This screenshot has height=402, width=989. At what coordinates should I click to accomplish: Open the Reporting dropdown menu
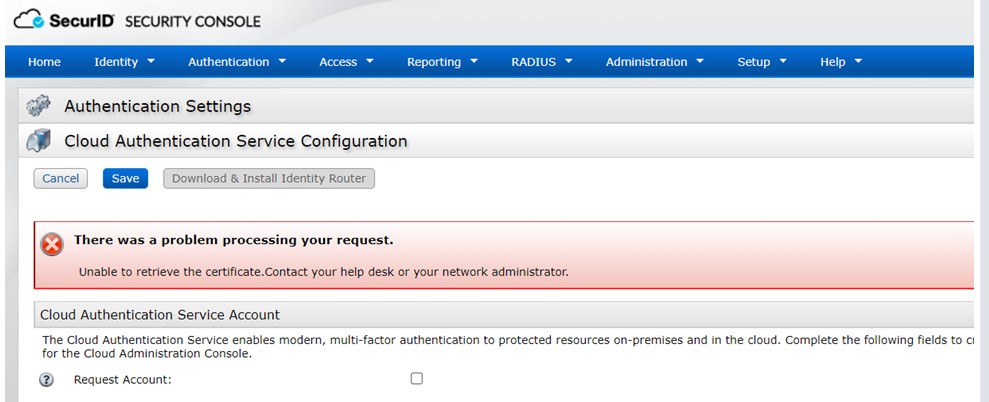tap(442, 62)
